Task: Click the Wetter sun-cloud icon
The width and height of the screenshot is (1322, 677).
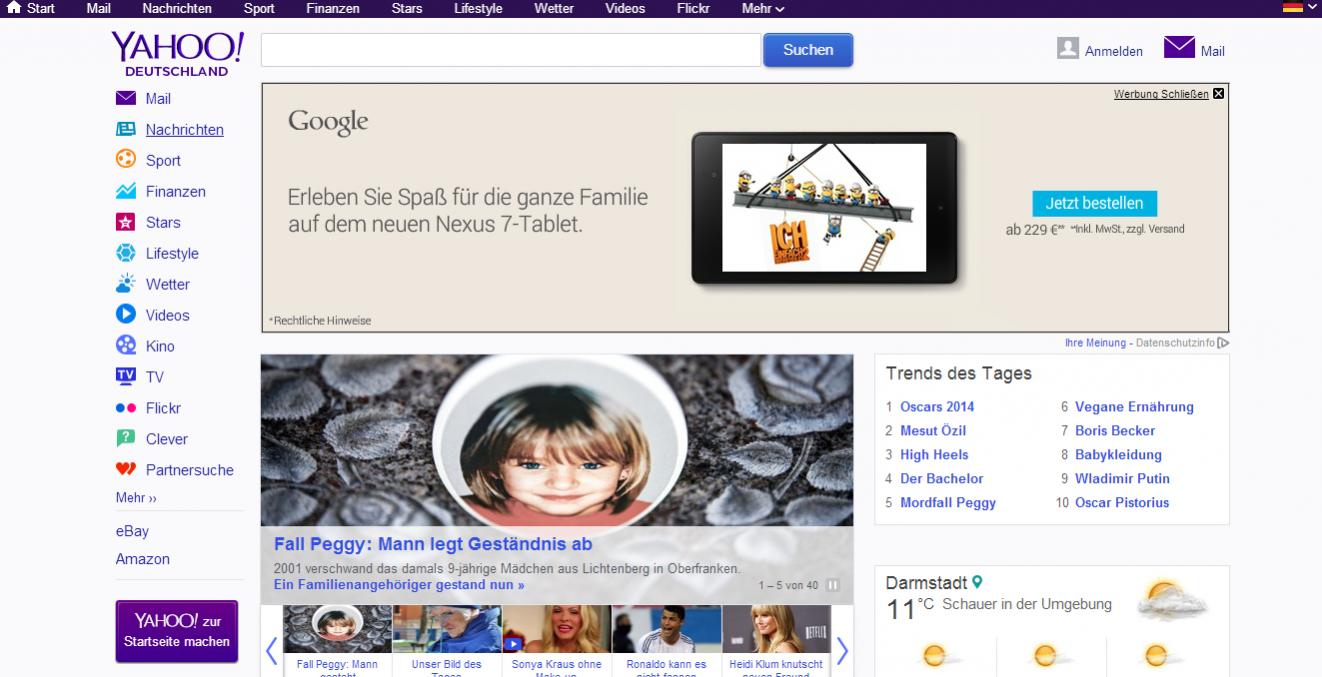Action: point(126,283)
